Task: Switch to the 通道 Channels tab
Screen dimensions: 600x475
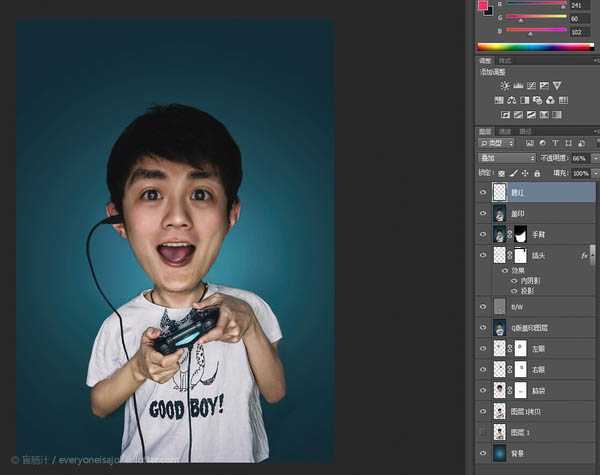Action: click(x=505, y=132)
